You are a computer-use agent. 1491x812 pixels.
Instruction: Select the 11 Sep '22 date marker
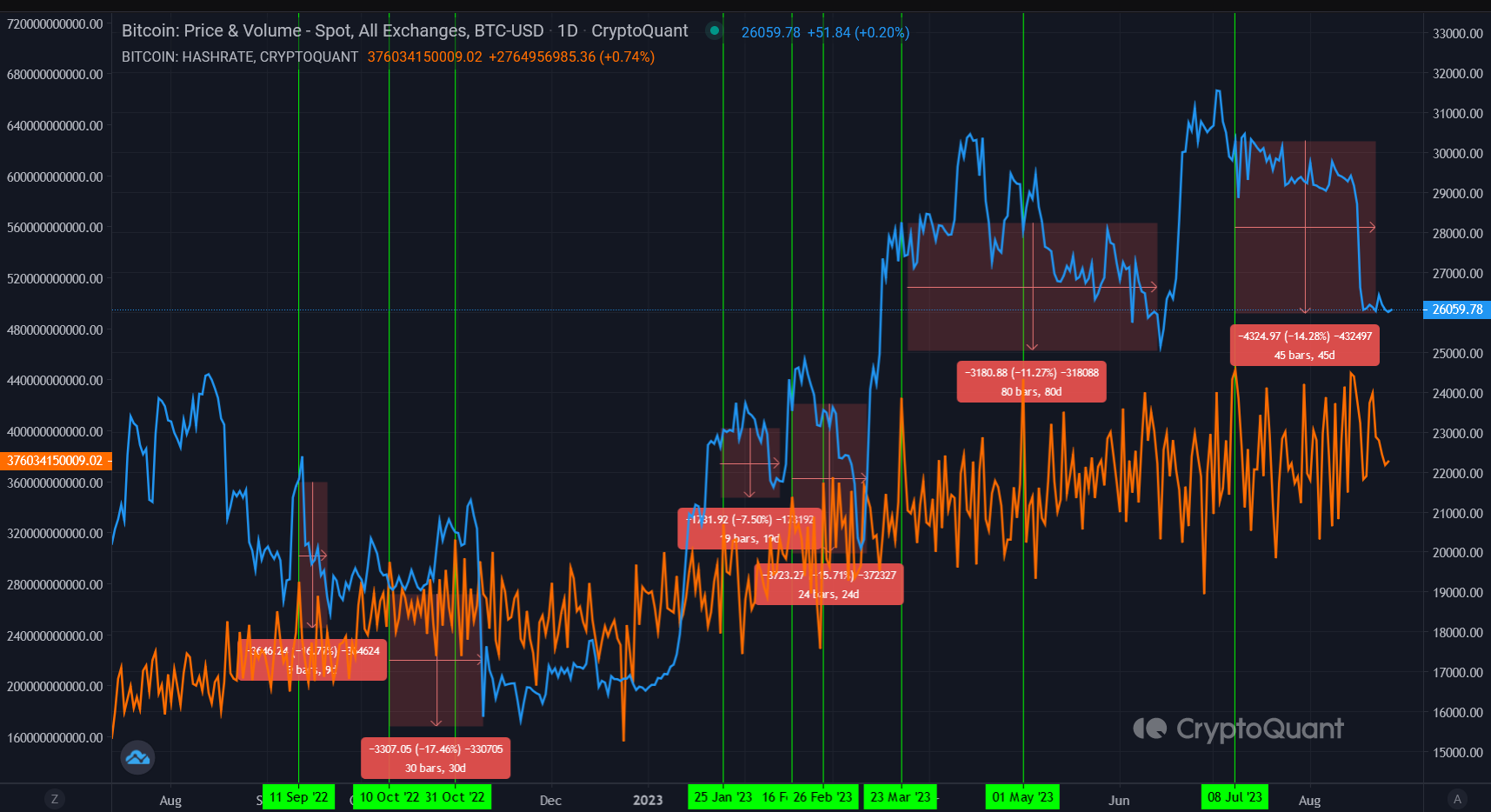tap(299, 797)
